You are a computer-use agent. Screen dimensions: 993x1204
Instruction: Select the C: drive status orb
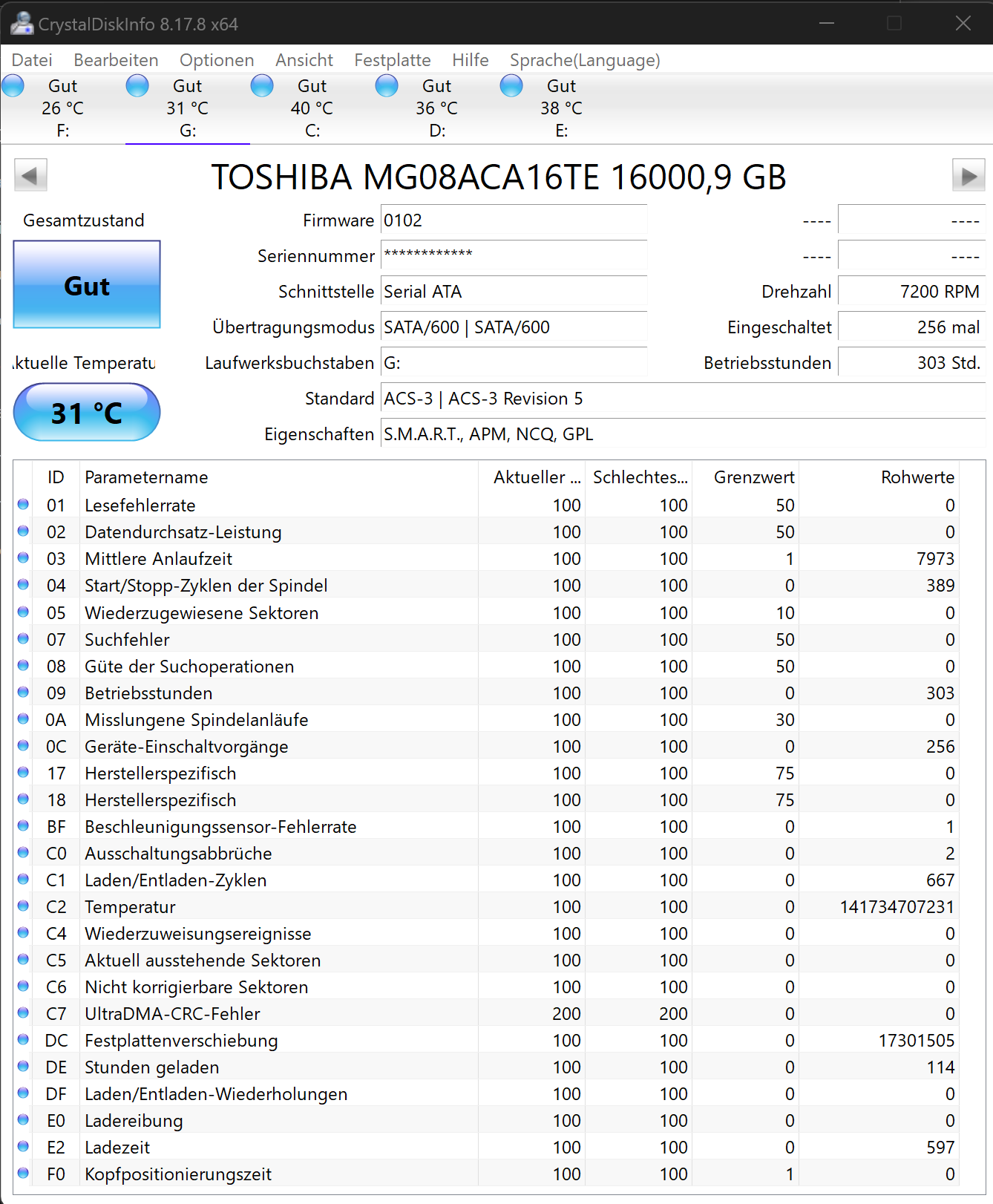click(x=262, y=86)
